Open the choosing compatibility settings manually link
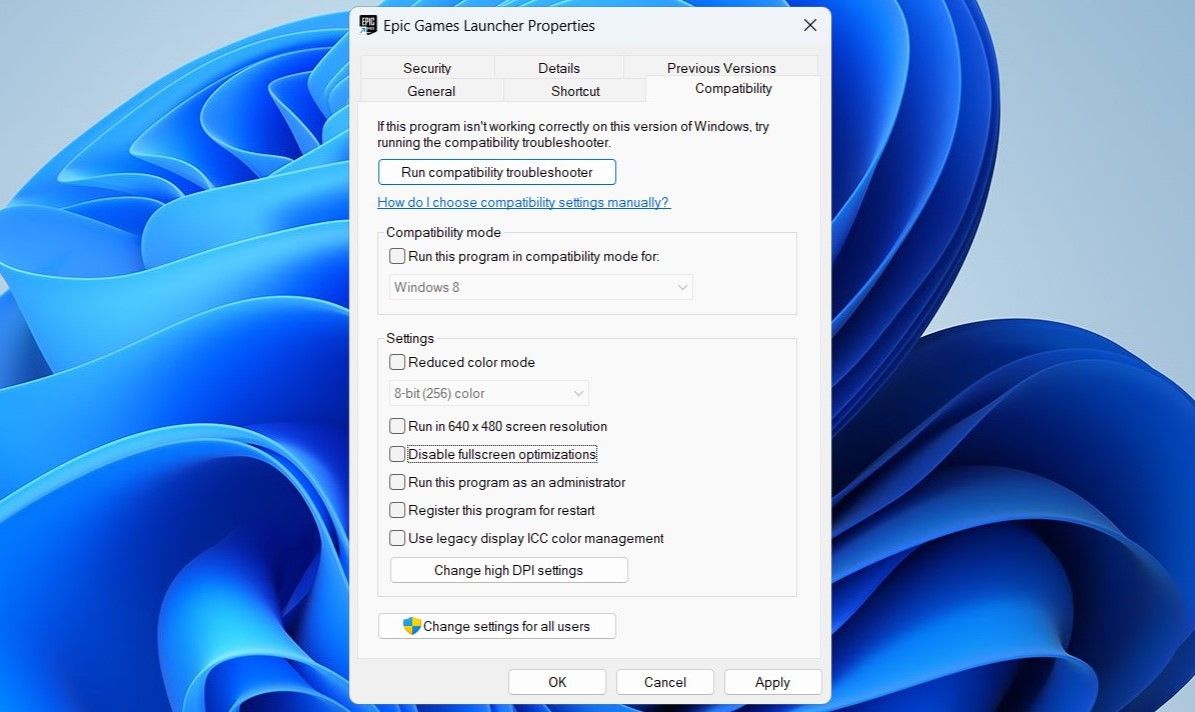Screen dimensions: 1195x712 [523, 202]
